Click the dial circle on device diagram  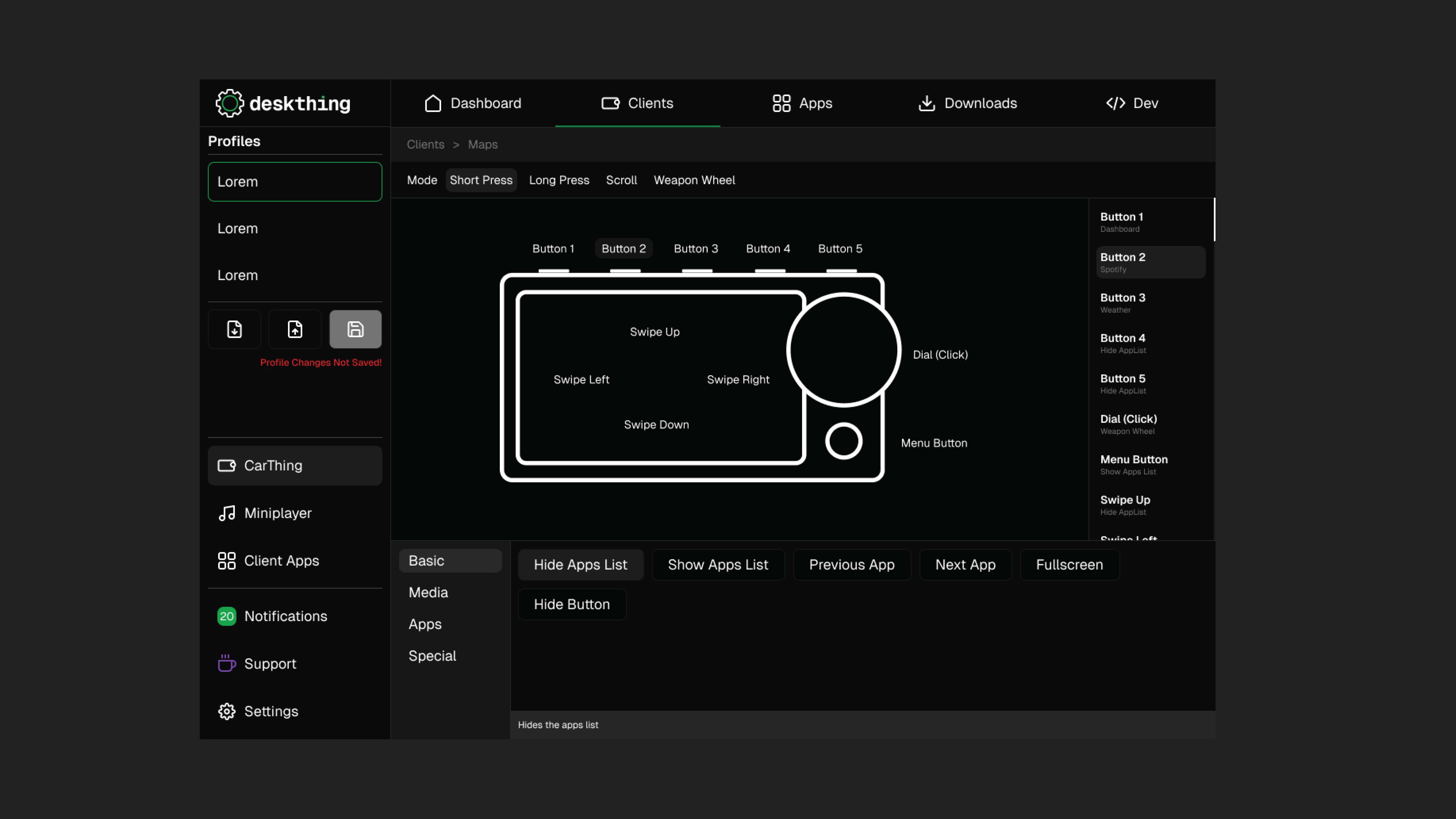pos(843,350)
